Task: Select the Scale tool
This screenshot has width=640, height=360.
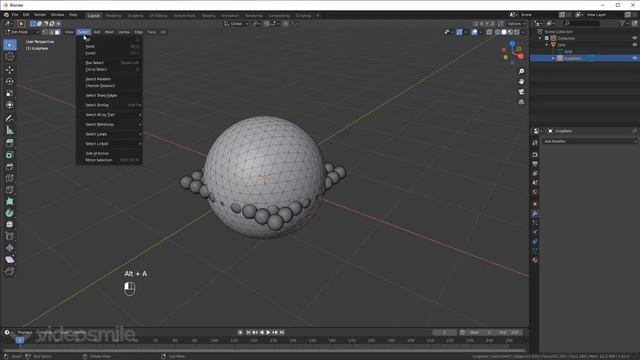Action: [10, 93]
